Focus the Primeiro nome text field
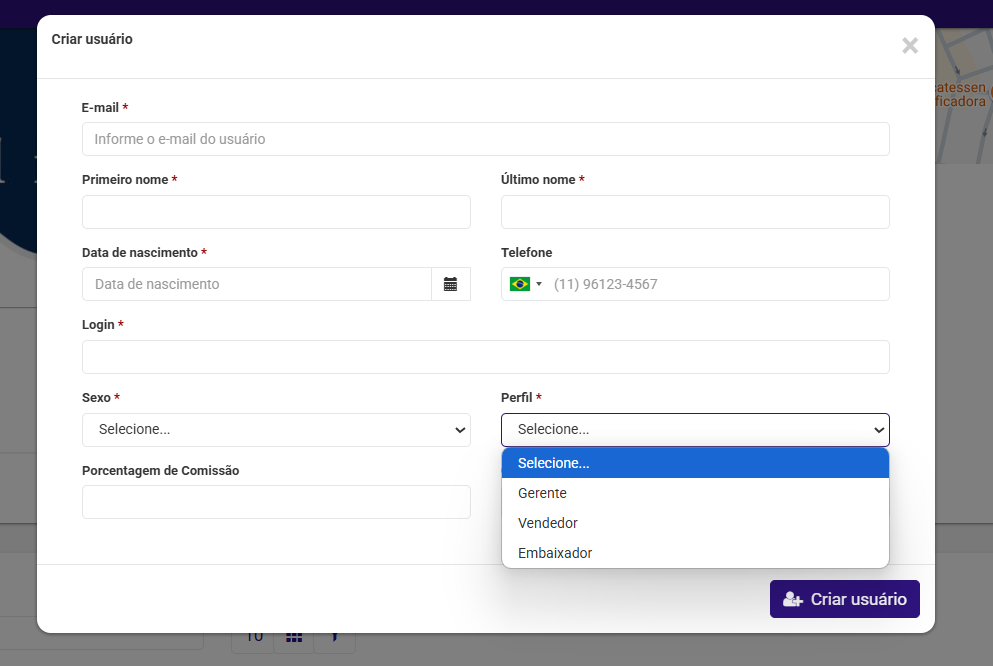Viewport: 993px width, 666px height. [276, 212]
